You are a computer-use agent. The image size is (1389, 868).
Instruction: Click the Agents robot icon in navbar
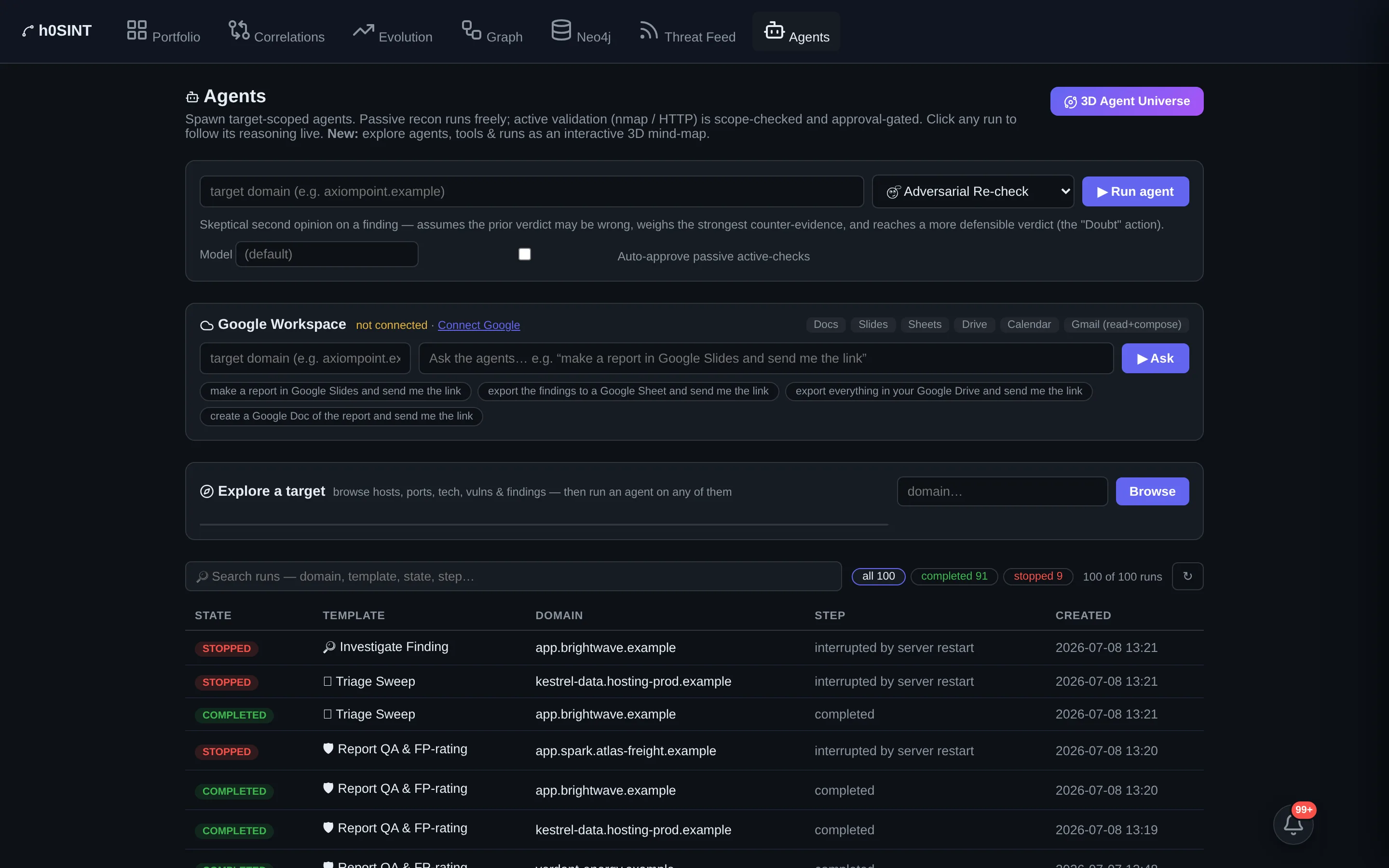click(x=774, y=30)
